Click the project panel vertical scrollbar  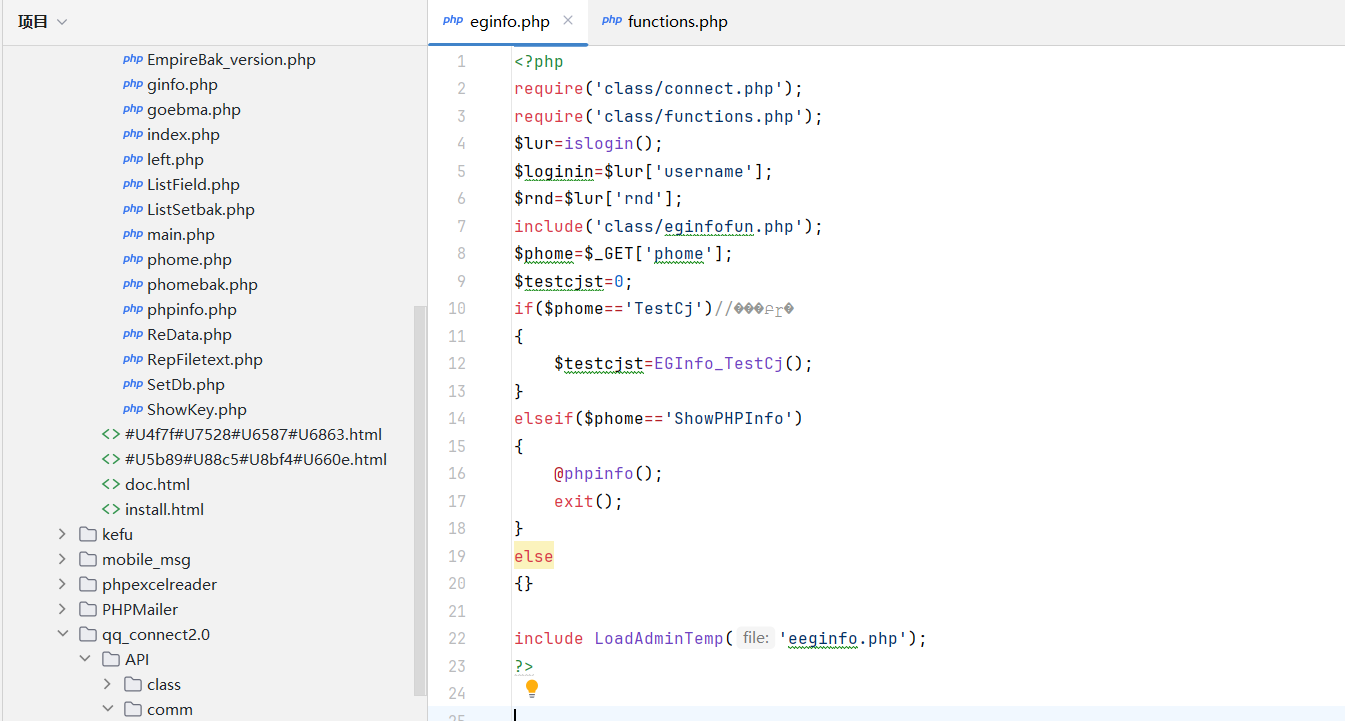(x=420, y=500)
